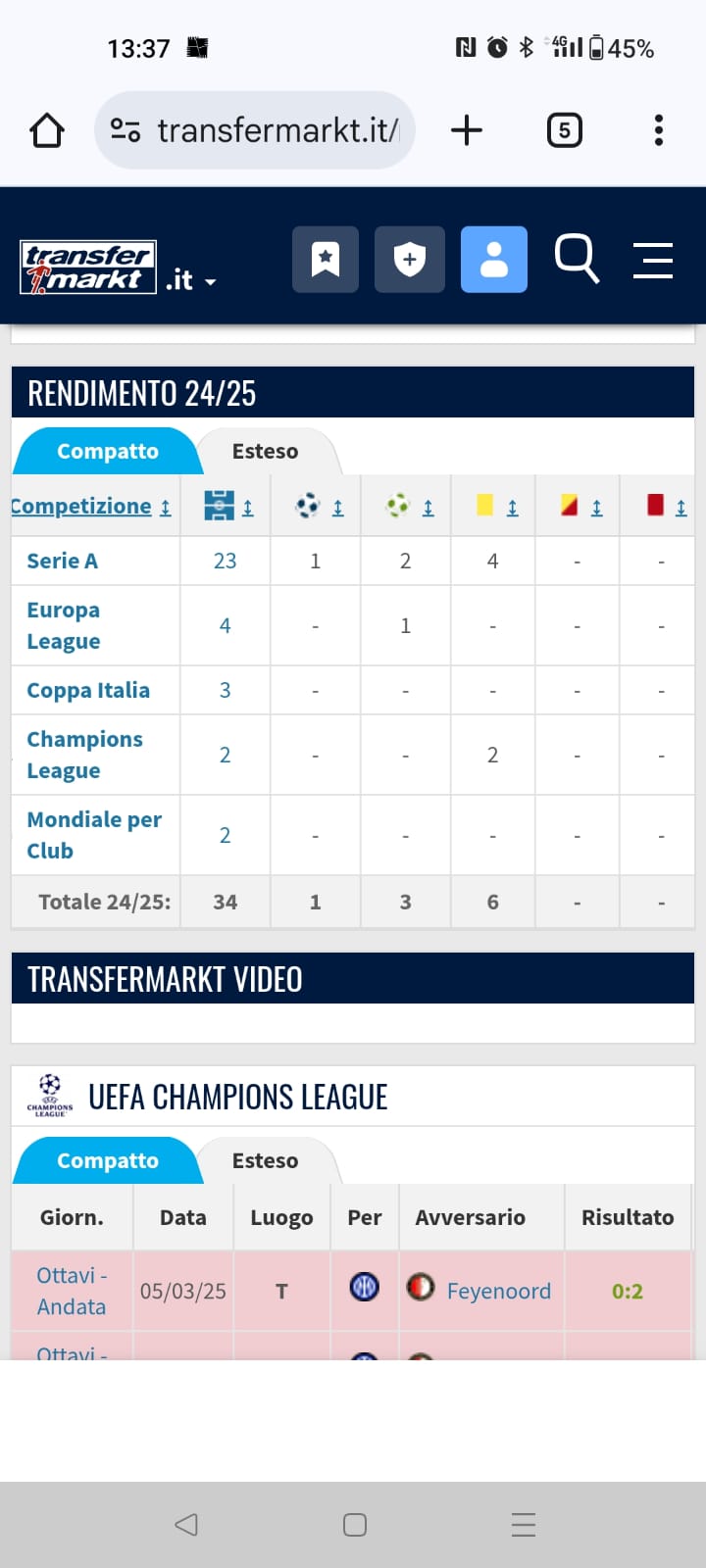
Task: Click the Transfermarkt logo
Action: [88, 268]
